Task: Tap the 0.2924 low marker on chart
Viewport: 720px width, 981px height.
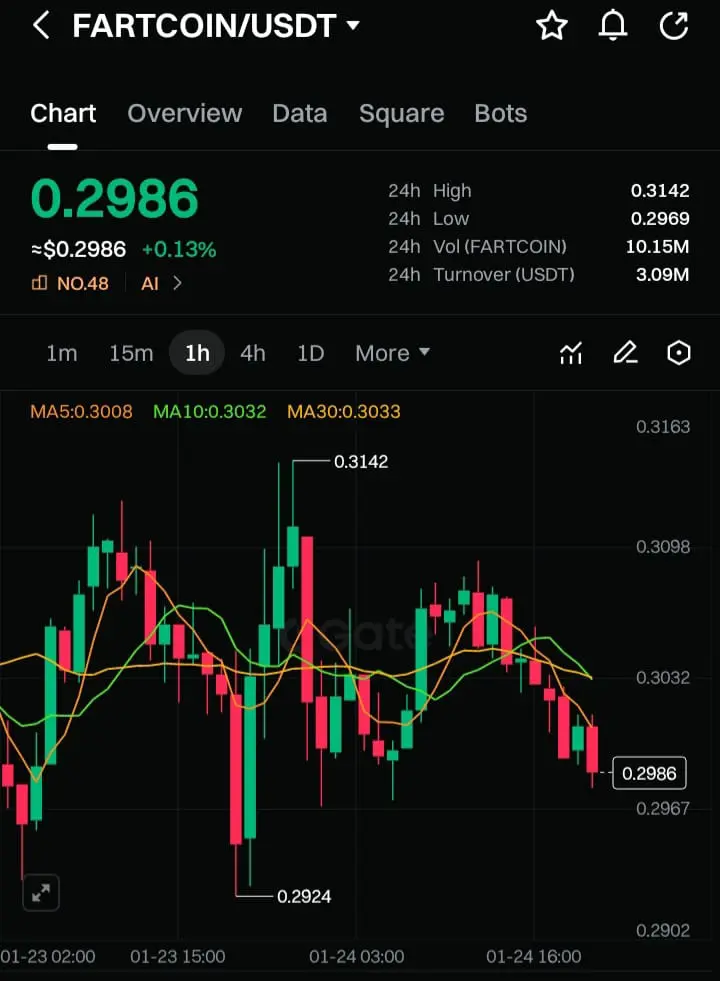Action: tap(304, 896)
